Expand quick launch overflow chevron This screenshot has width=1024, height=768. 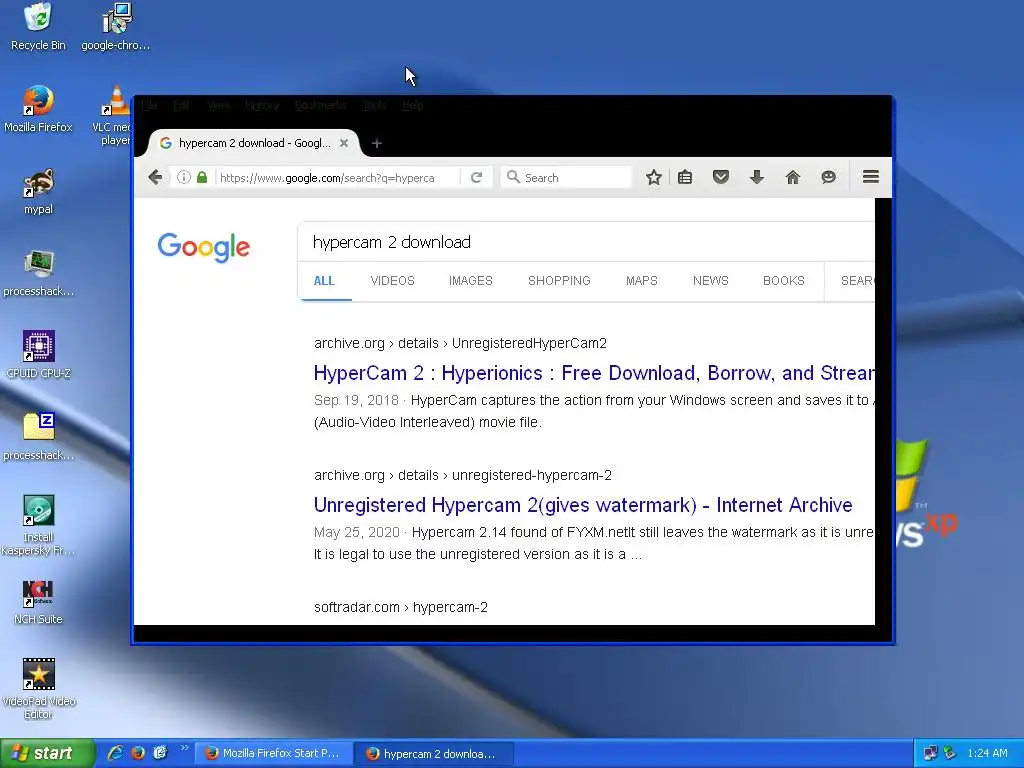[x=184, y=748]
